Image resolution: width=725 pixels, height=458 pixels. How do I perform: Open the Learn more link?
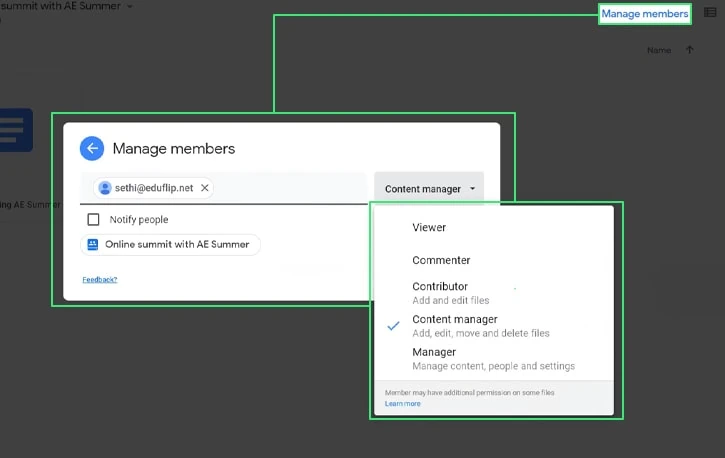click(x=403, y=403)
